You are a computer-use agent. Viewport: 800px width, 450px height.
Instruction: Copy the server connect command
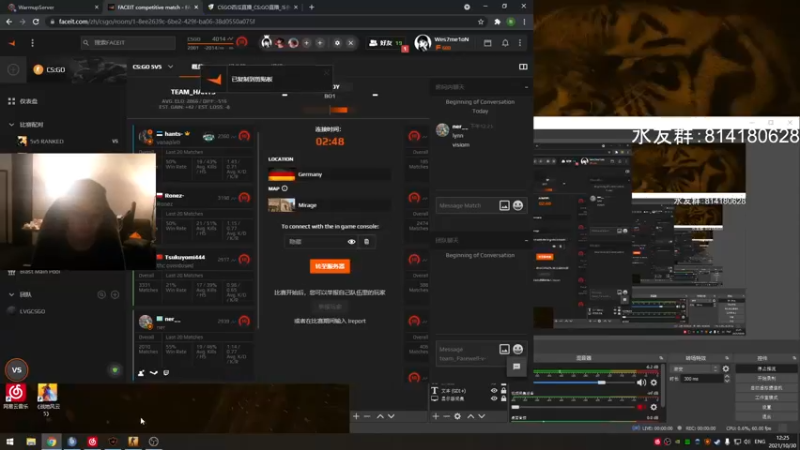[366, 242]
